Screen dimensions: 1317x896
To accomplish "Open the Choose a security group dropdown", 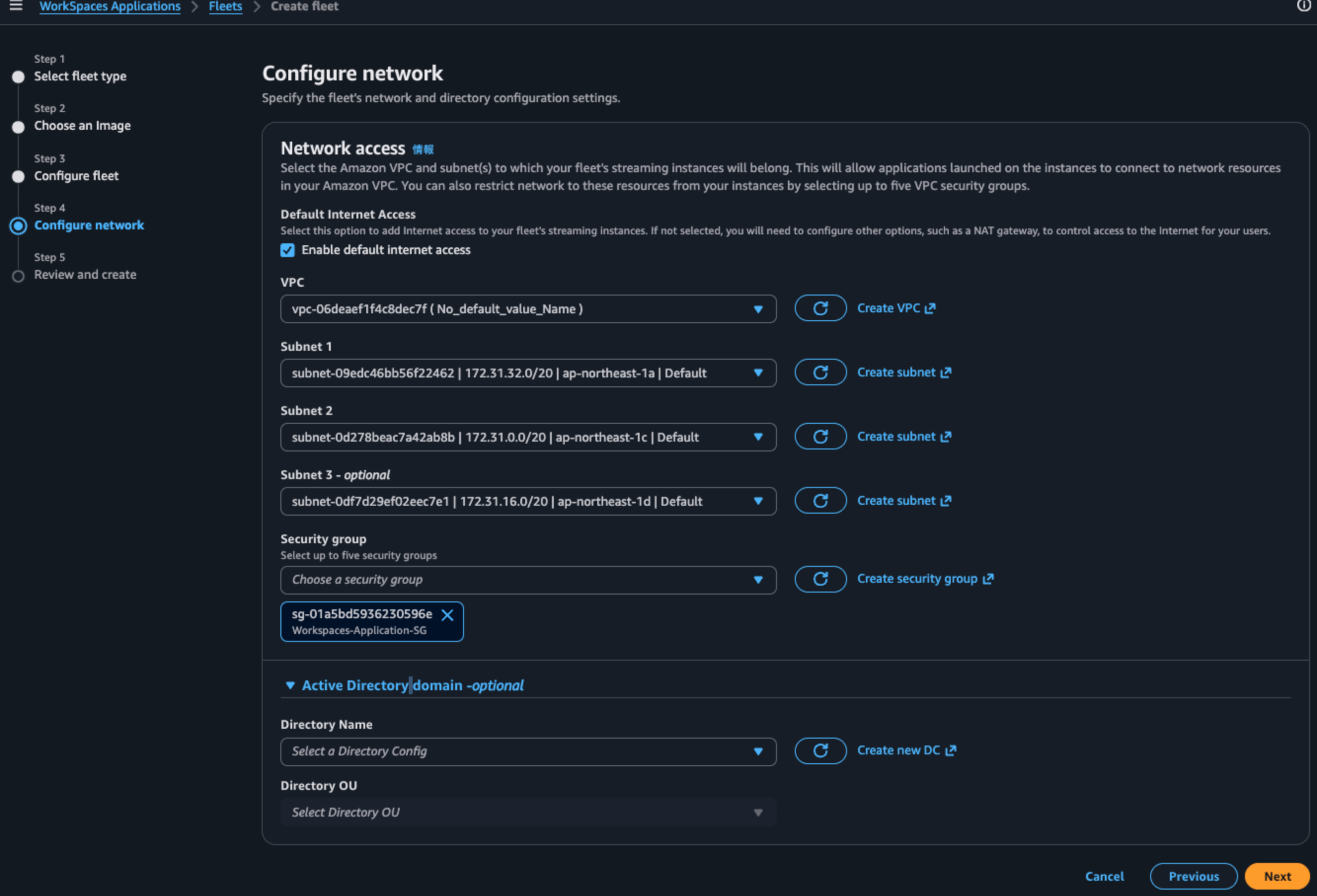I will (x=528, y=579).
